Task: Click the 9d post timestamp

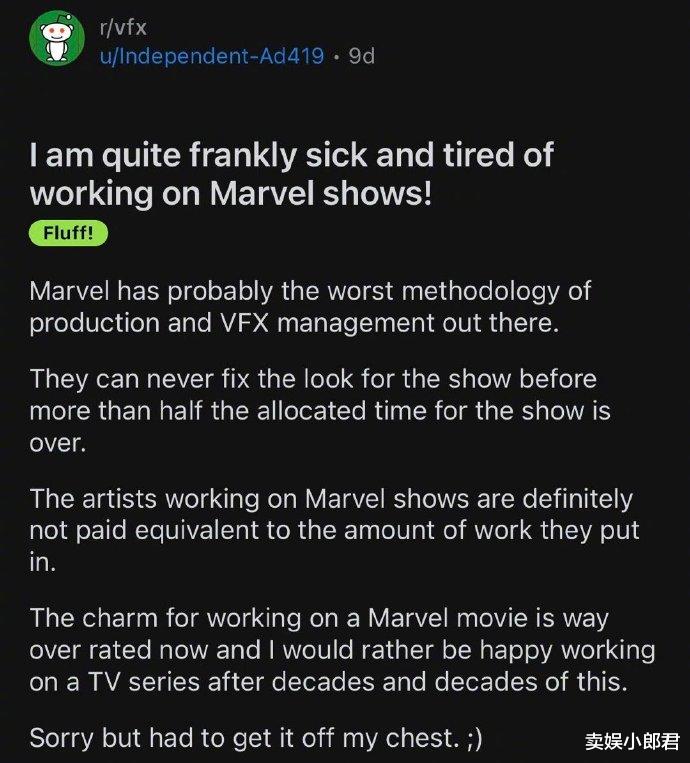Action: click(362, 56)
